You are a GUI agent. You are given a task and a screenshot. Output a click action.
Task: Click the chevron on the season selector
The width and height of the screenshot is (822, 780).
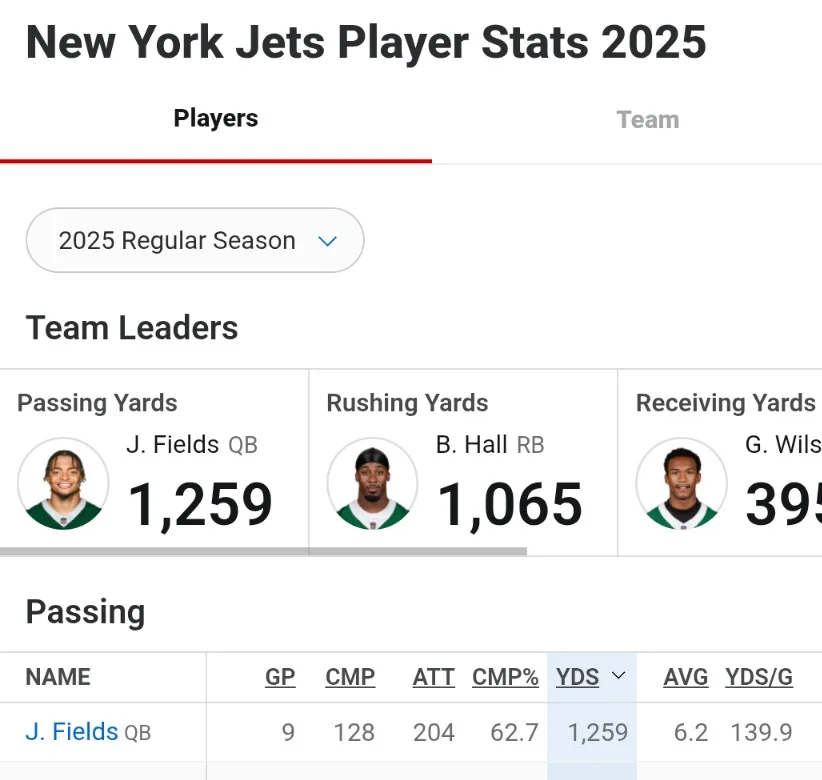click(328, 240)
